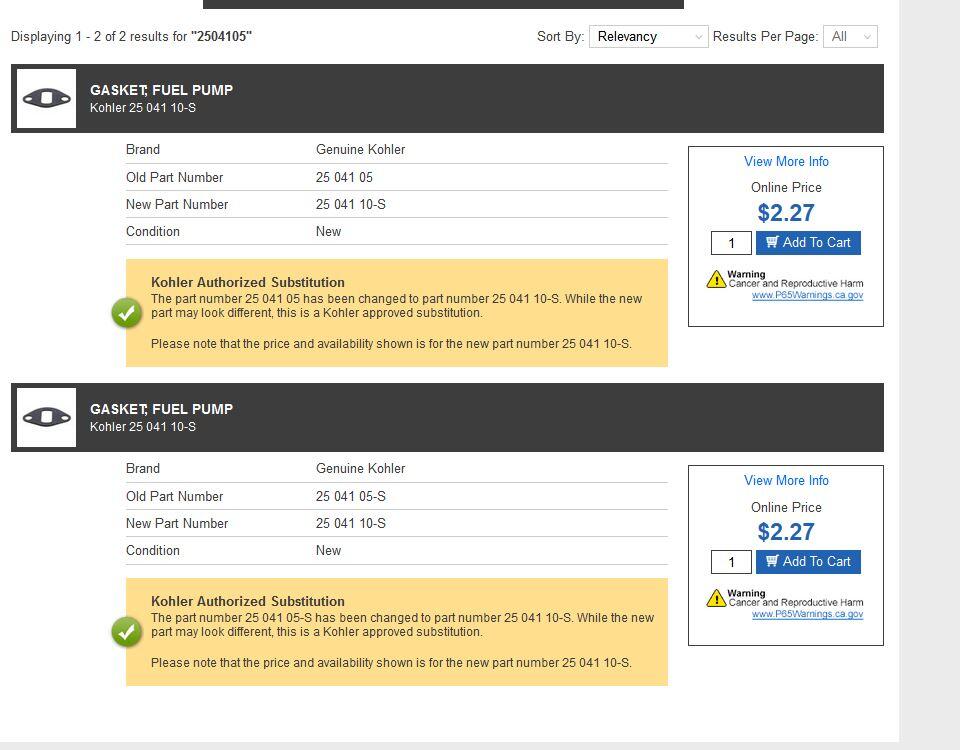Open the Sort By Relevancy dropdown
This screenshot has width=960, height=750.
648,37
